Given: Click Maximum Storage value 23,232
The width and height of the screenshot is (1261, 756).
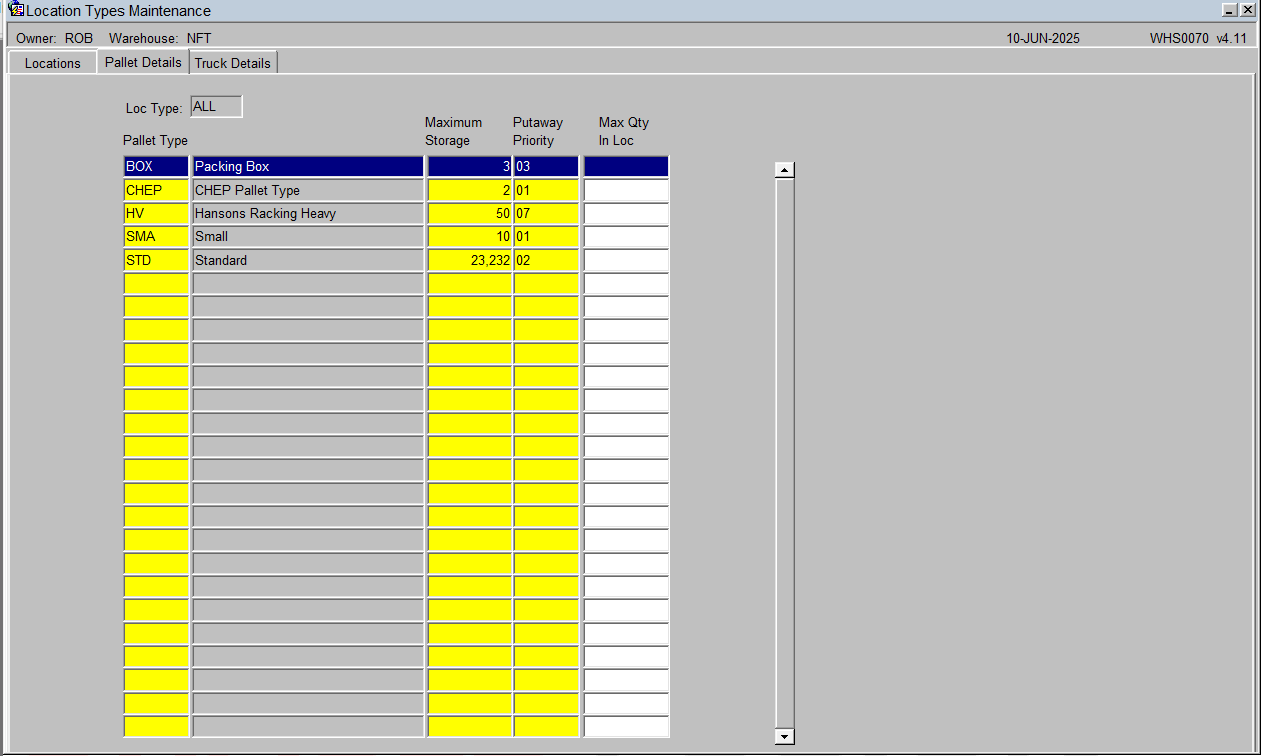Looking at the screenshot, I should pos(470,260).
